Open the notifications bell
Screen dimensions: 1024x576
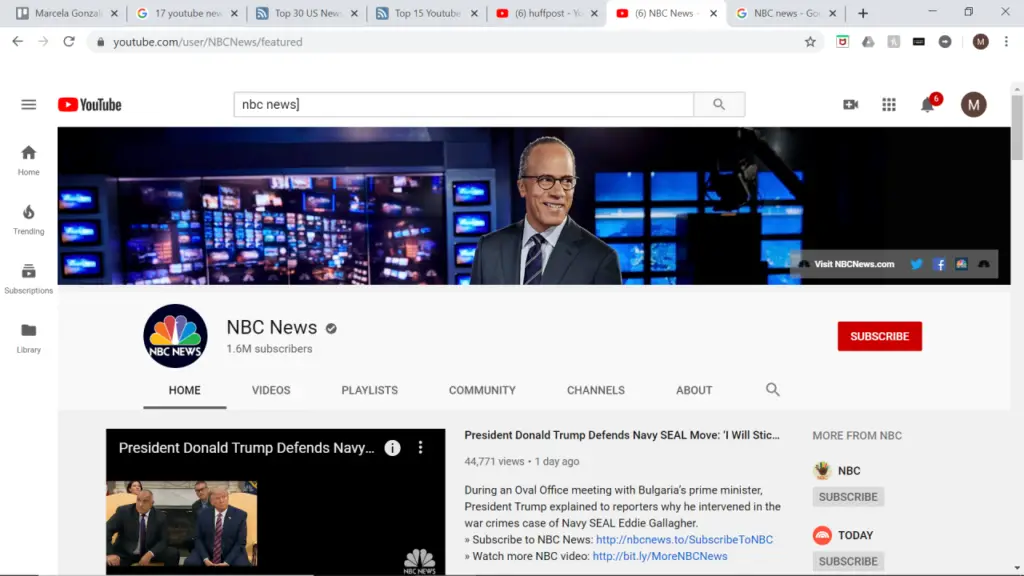click(x=927, y=104)
